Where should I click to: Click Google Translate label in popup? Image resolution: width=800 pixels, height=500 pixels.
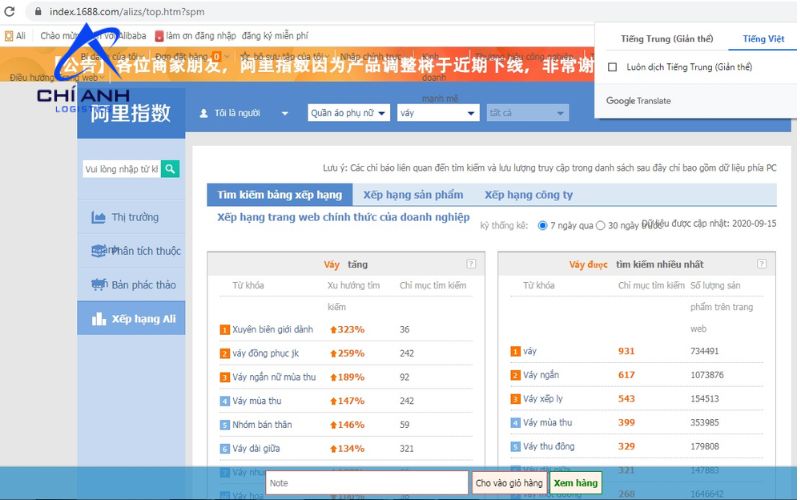(638, 101)
